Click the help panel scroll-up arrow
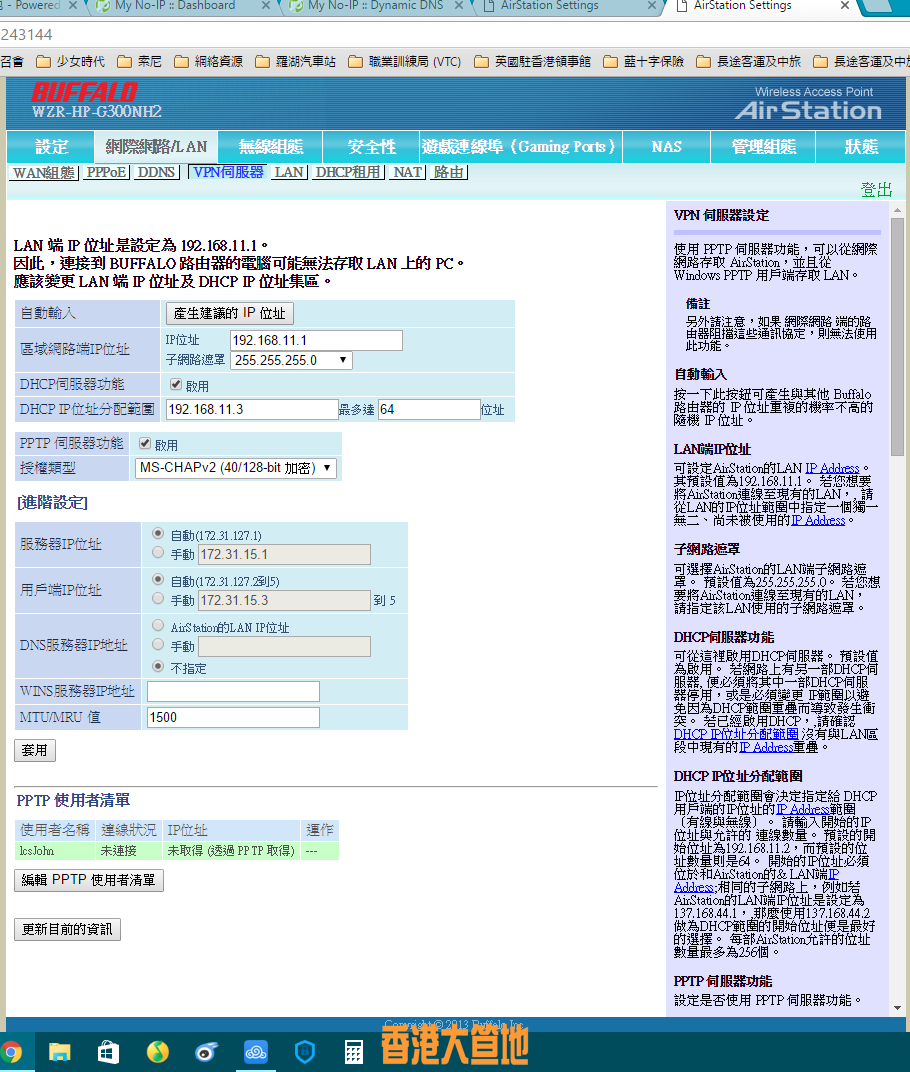 point(897,211)
